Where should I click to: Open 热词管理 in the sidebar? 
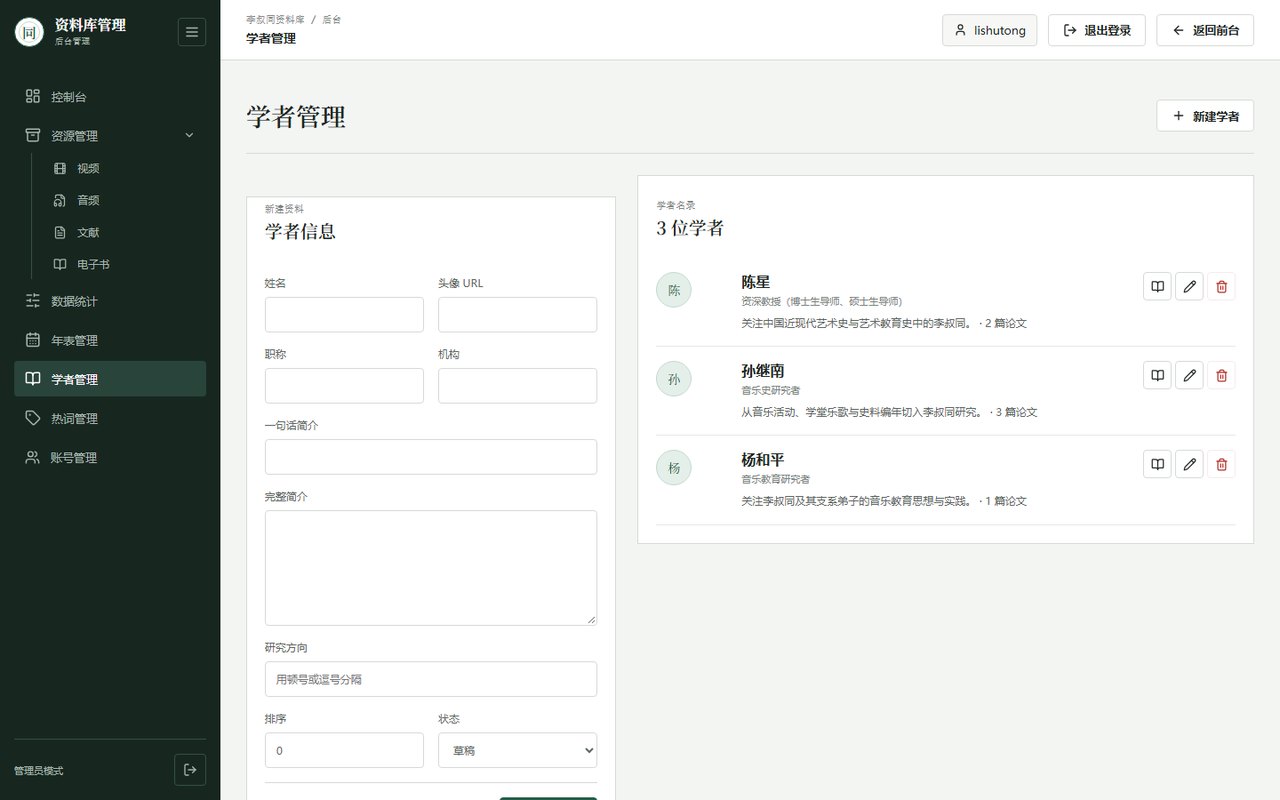coord(110,418)
